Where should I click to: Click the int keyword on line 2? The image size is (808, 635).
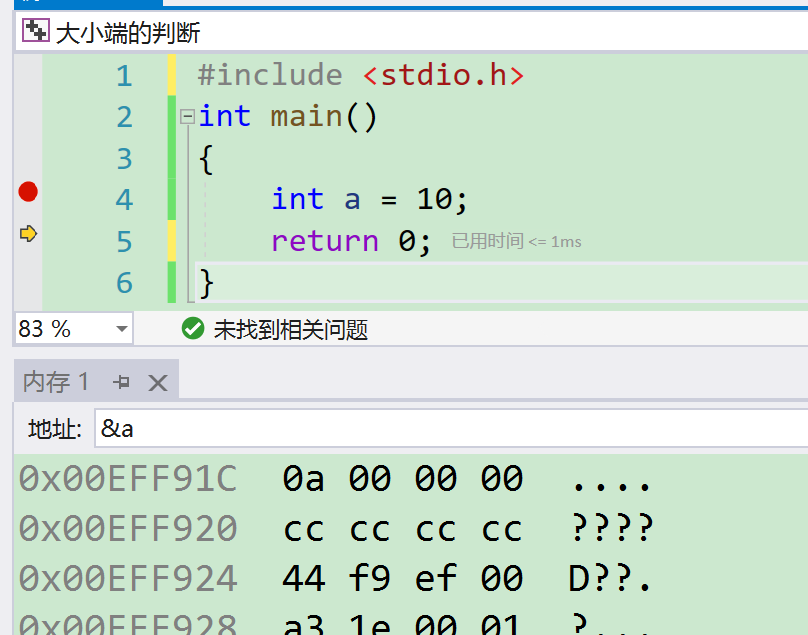pyautogui.click(x=225, y=116)
